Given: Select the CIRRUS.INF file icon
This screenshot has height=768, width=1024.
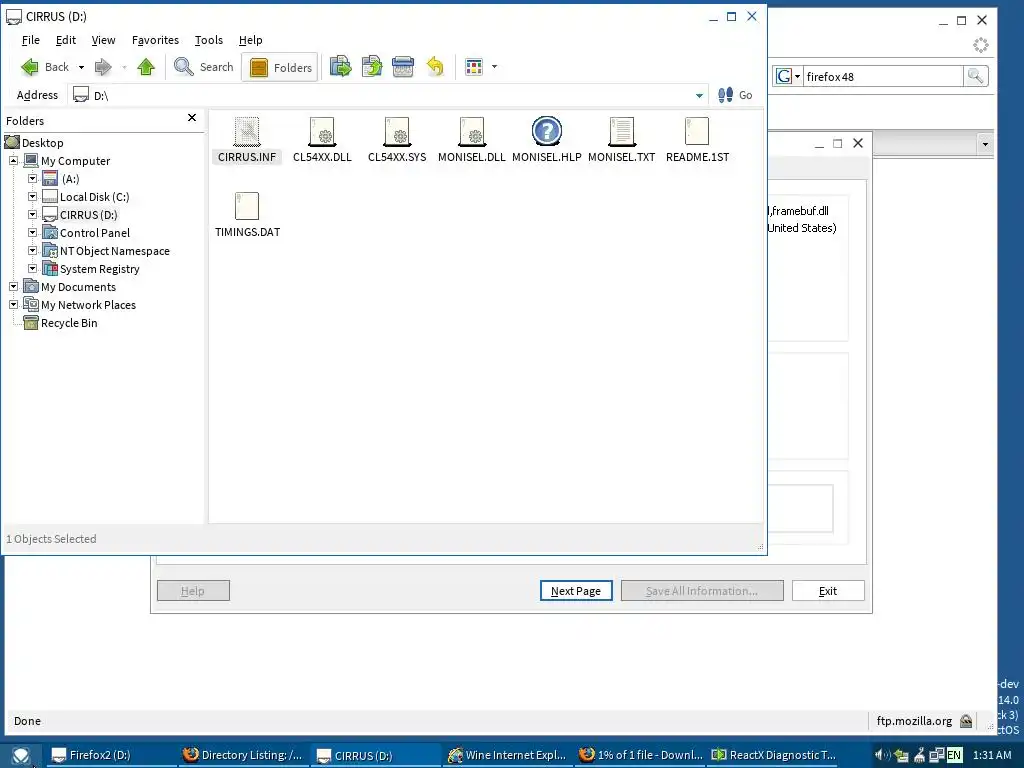Looking at the screenshot, I should [247, 132].
